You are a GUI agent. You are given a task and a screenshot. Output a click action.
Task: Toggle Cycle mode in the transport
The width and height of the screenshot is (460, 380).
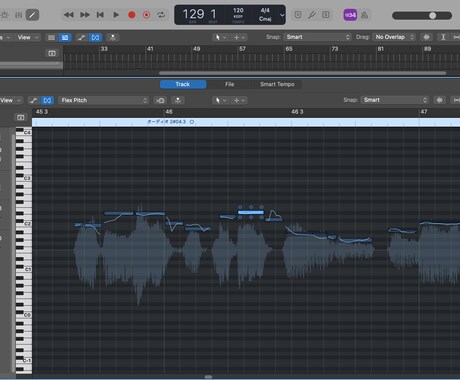point(161,15)
